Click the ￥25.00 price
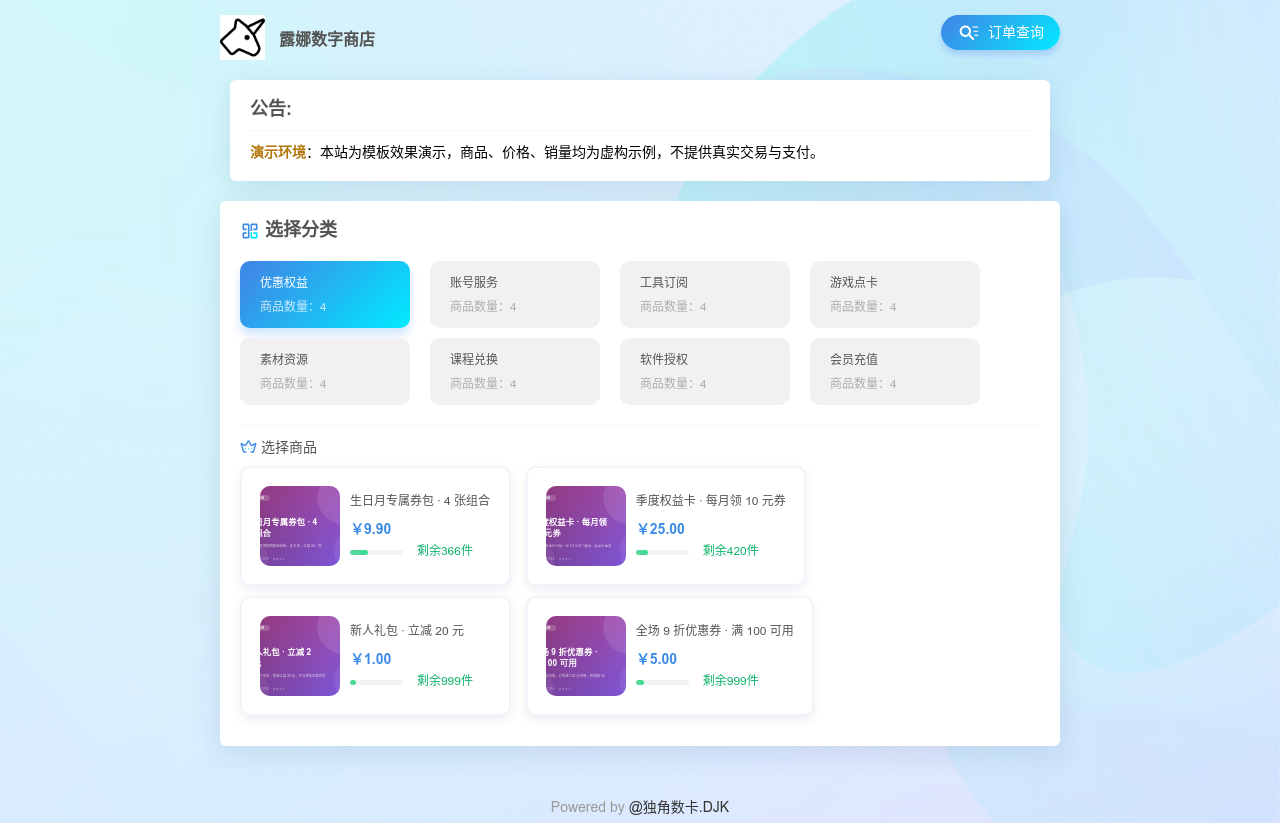This screenshot has width=1280, height=823. click(660, 529)
